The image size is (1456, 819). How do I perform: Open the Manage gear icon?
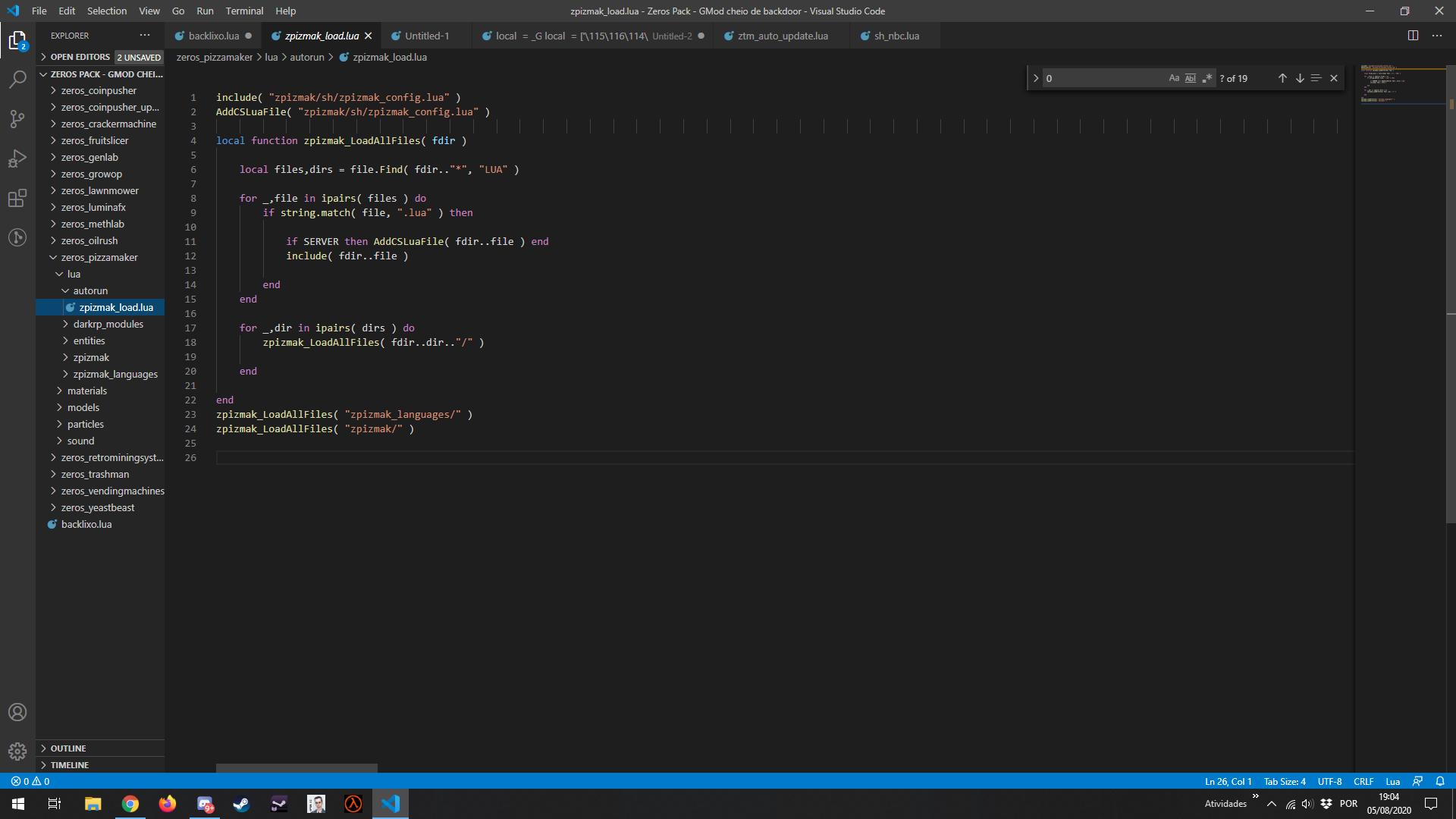[x=17, y=751]
